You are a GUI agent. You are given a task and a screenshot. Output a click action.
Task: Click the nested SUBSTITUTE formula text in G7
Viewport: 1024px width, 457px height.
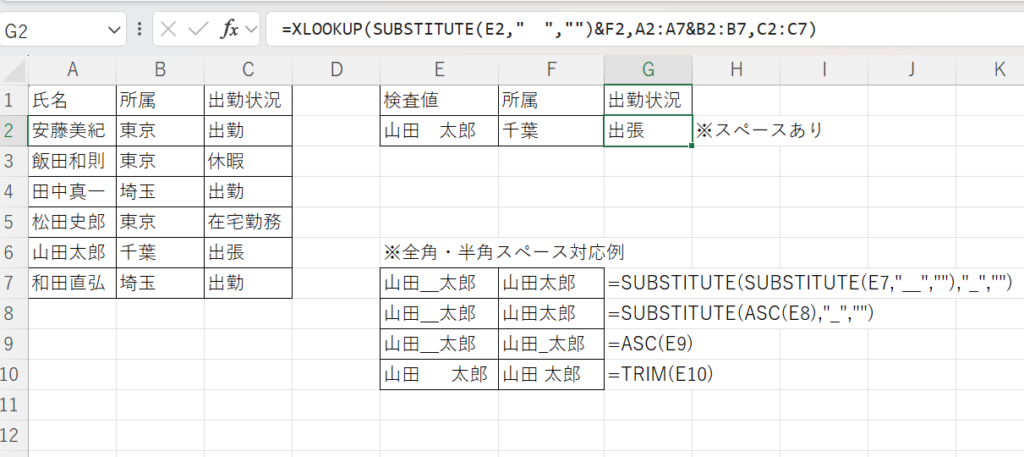810,283
